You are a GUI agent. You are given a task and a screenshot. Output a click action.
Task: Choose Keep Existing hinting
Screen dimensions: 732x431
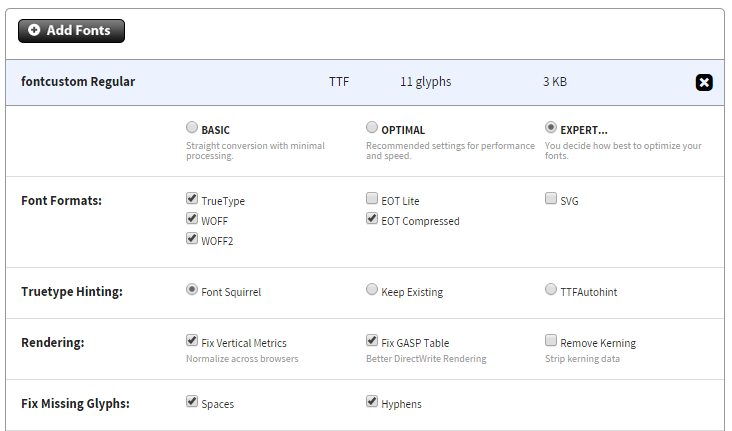click(x=372, y=290)
